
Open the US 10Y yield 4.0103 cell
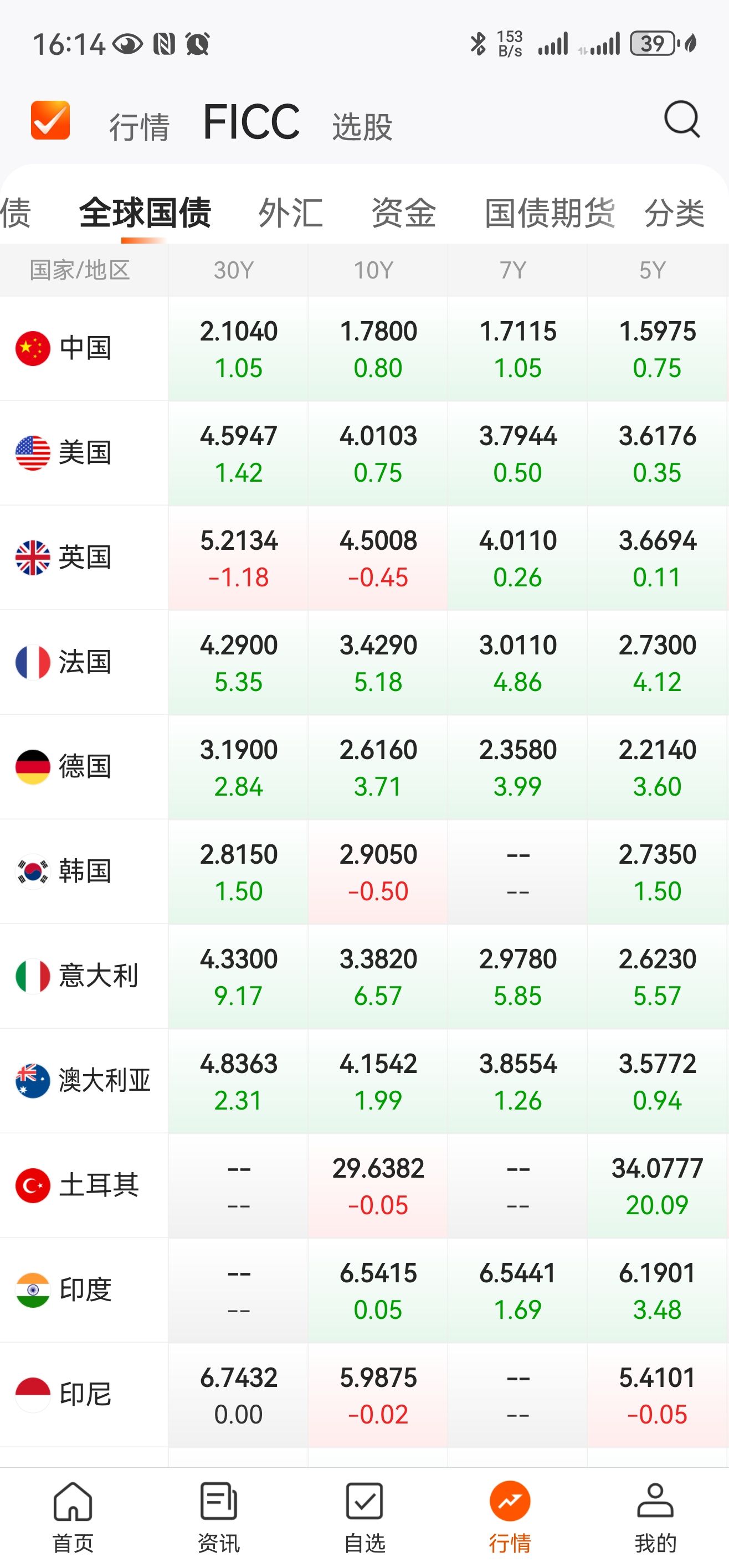click(x=378, y=453)
